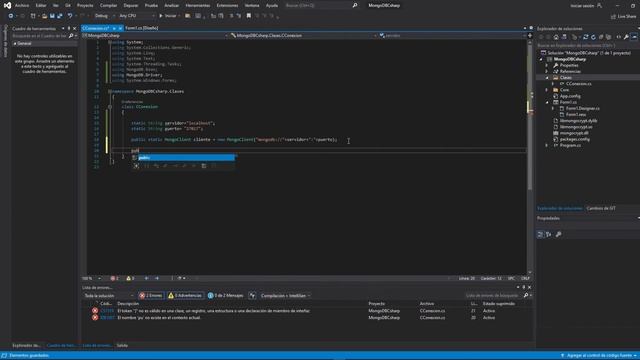
Task: Click alphabetical sort icon in Propiedades panel
Action: click(549, 234)
